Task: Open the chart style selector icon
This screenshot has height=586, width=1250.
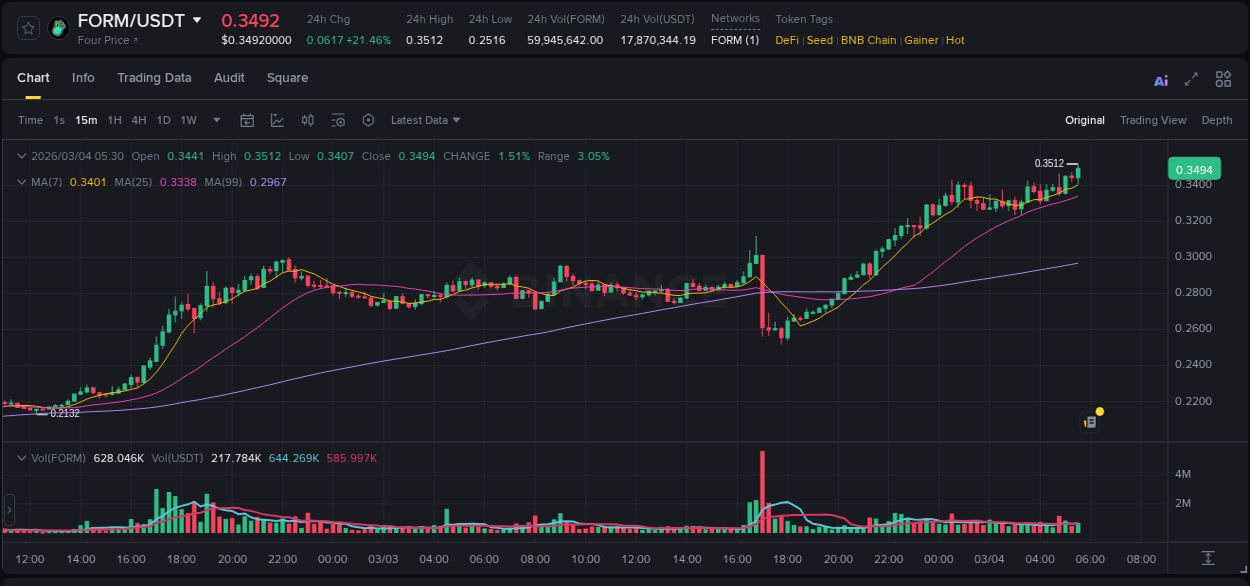Action: (276, 120)
